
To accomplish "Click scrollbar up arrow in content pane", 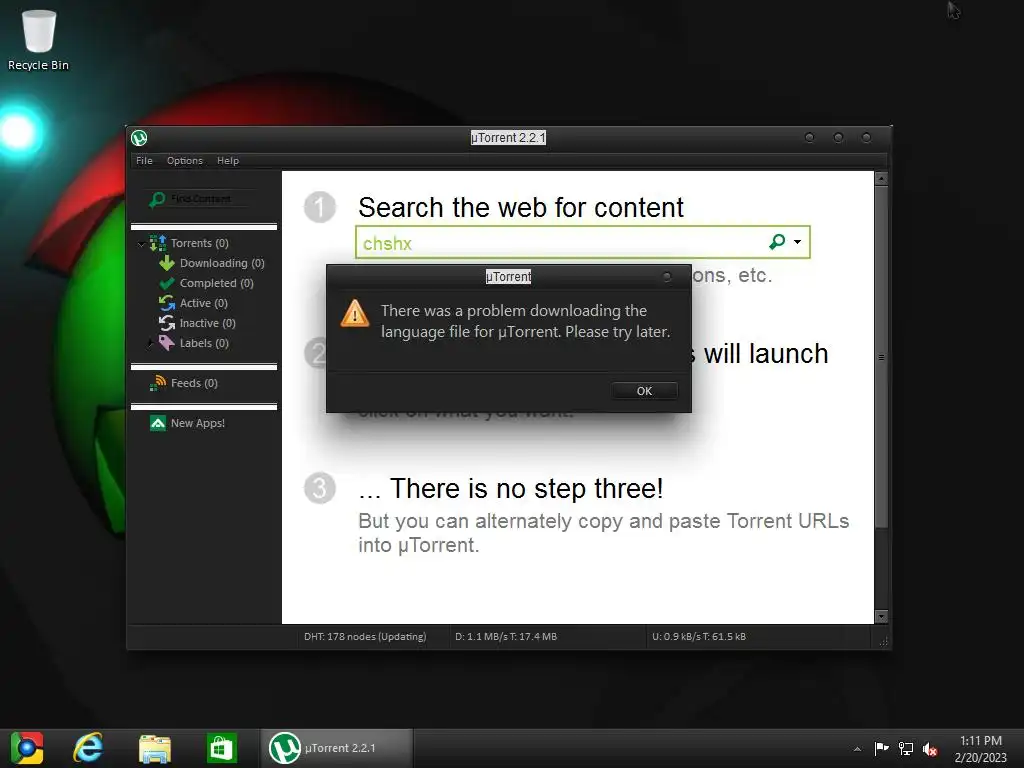I will point(881,178).
